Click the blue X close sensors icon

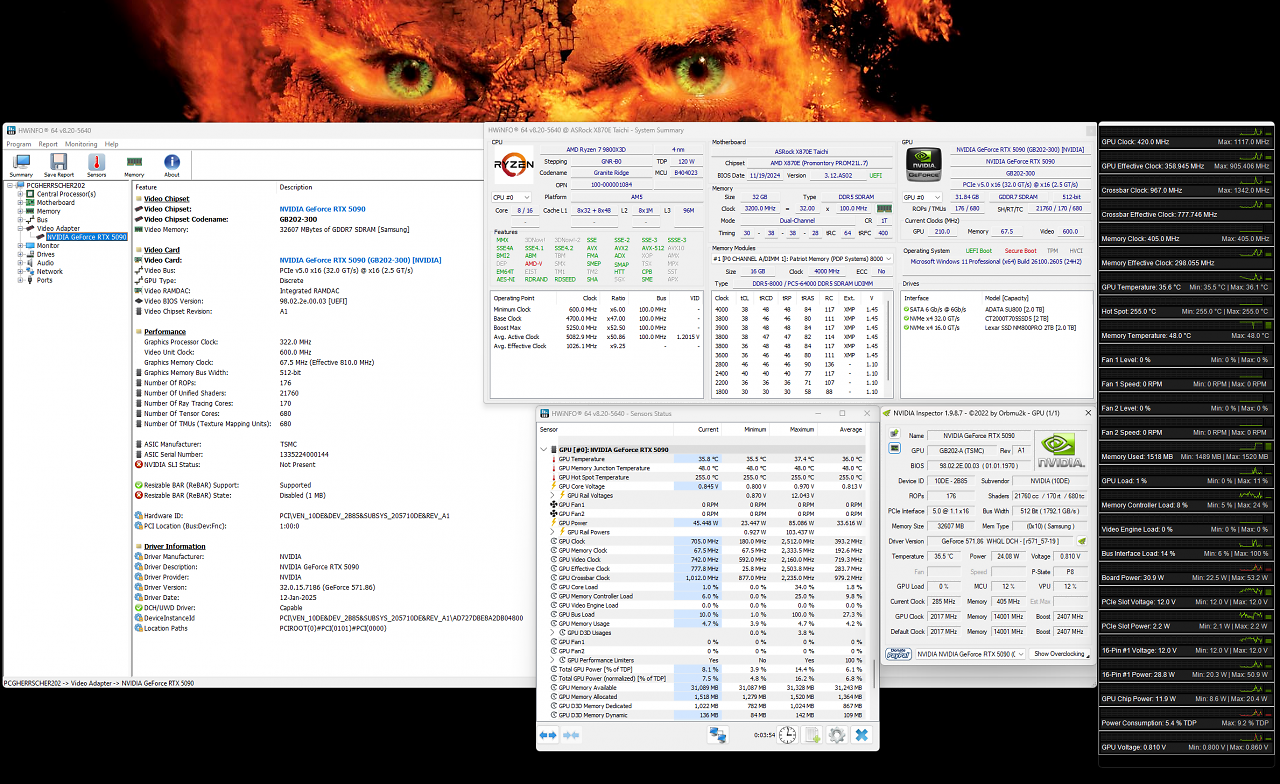click(861, 735)
